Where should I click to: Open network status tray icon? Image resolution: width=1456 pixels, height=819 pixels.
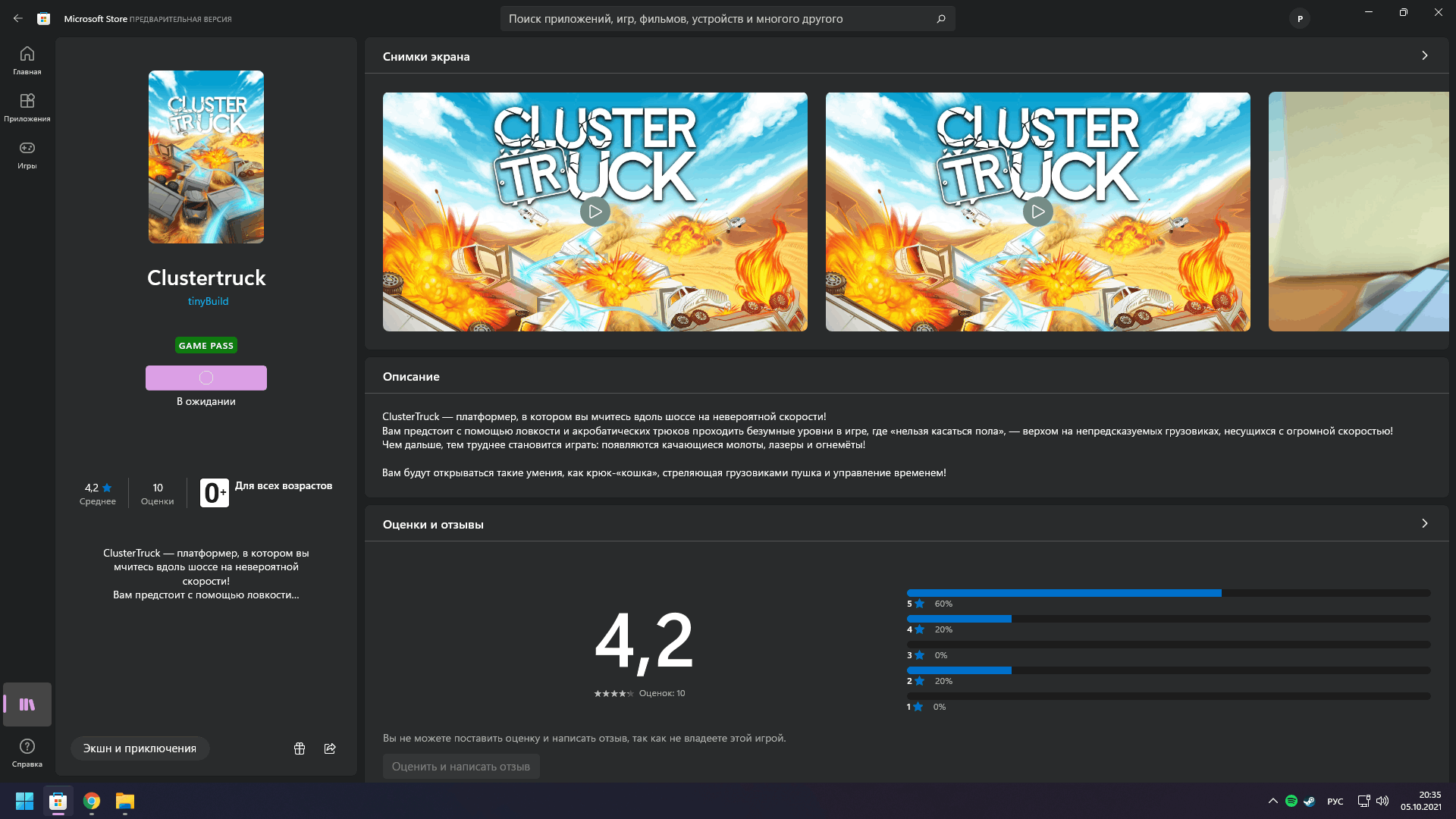click(x=1363, y=801)
